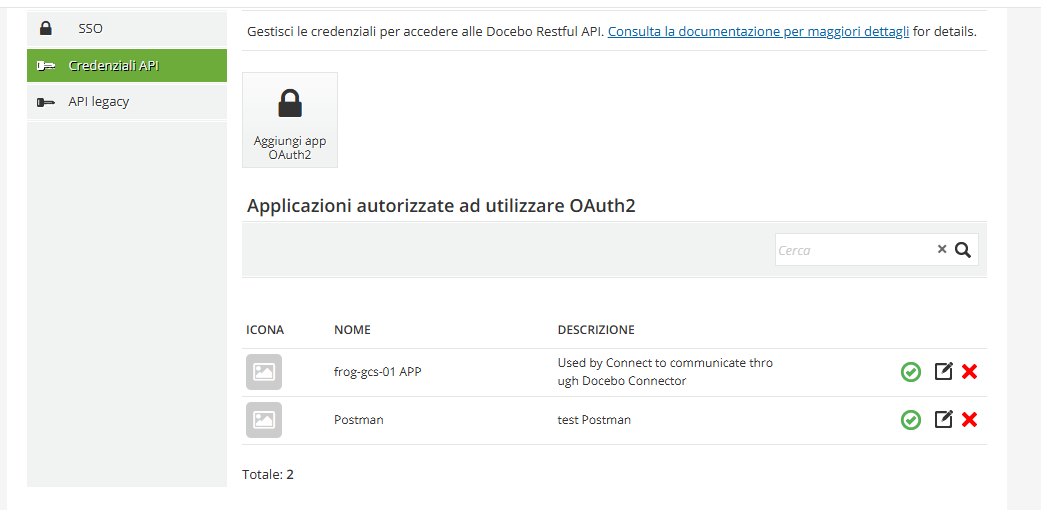1041x510 pixels.
Task: Delete the Postman app entry
Action: [x=969, y=420]
